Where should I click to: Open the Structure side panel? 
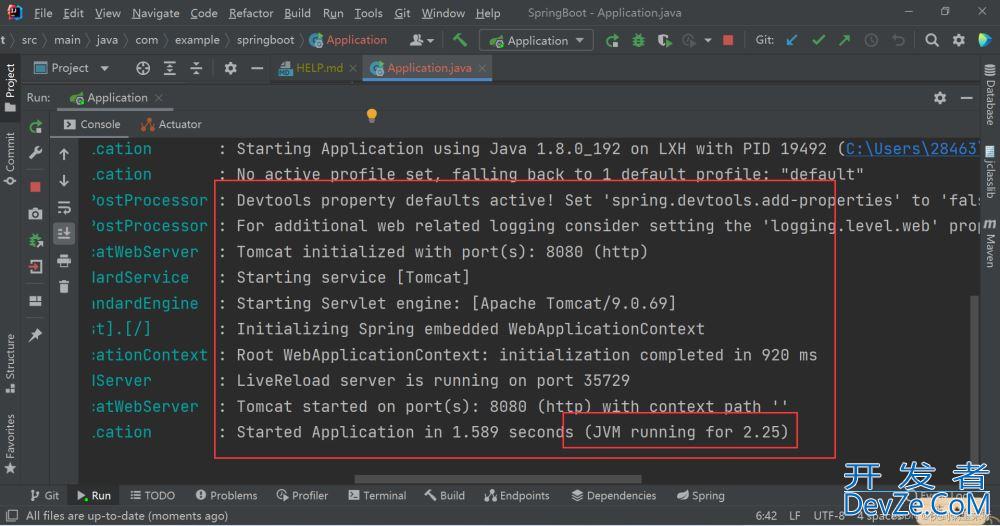point(10,363)
